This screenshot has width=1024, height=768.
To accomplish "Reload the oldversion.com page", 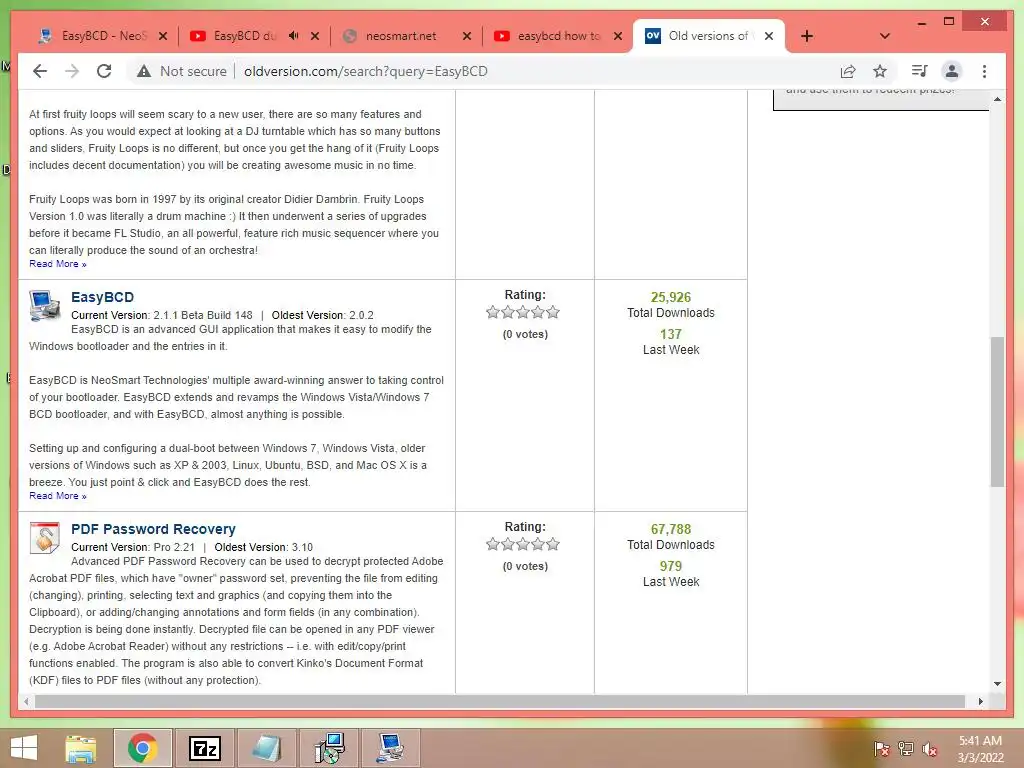I will pos(104,71).
